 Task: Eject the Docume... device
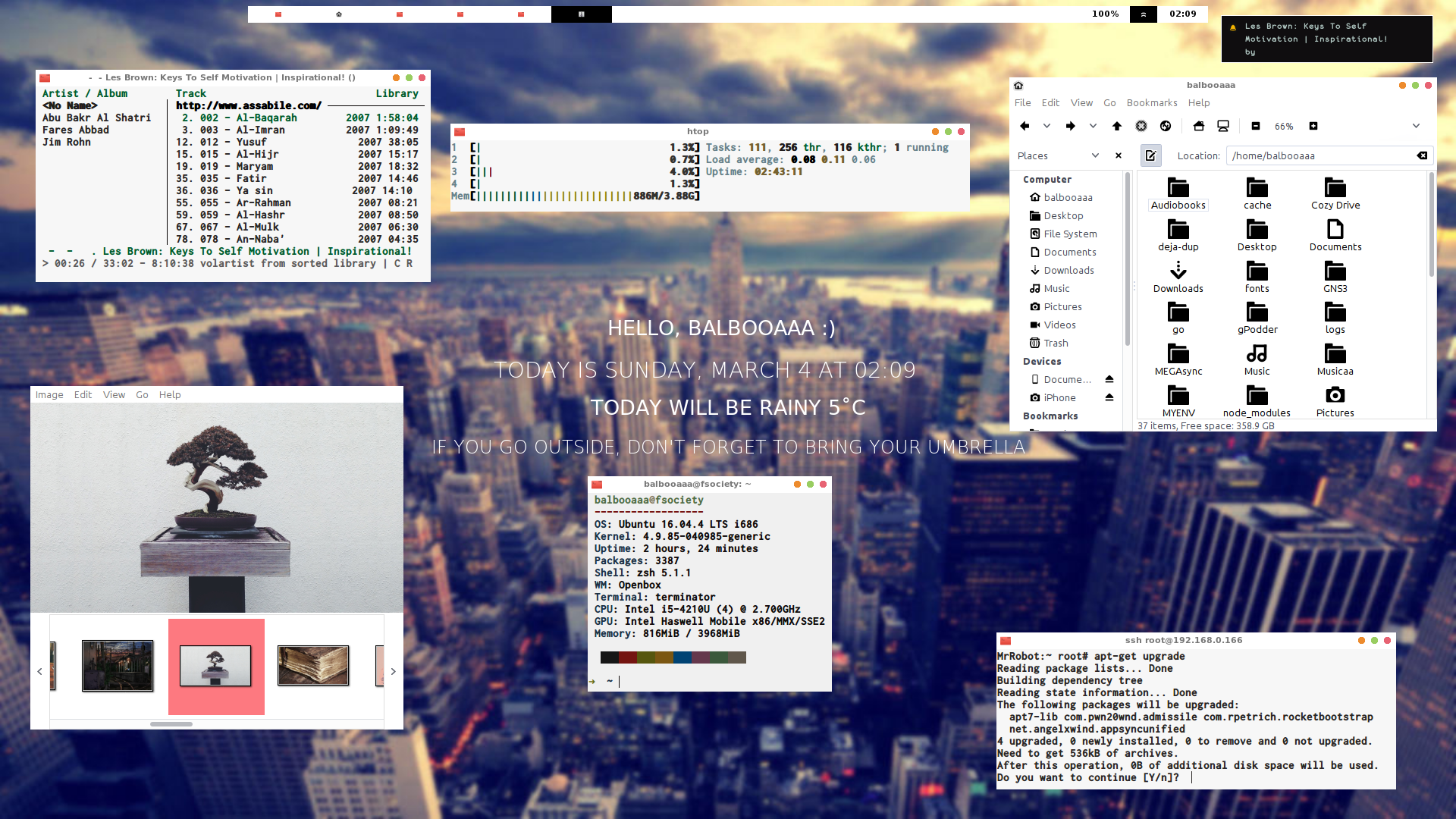(x=1109, y=379)
